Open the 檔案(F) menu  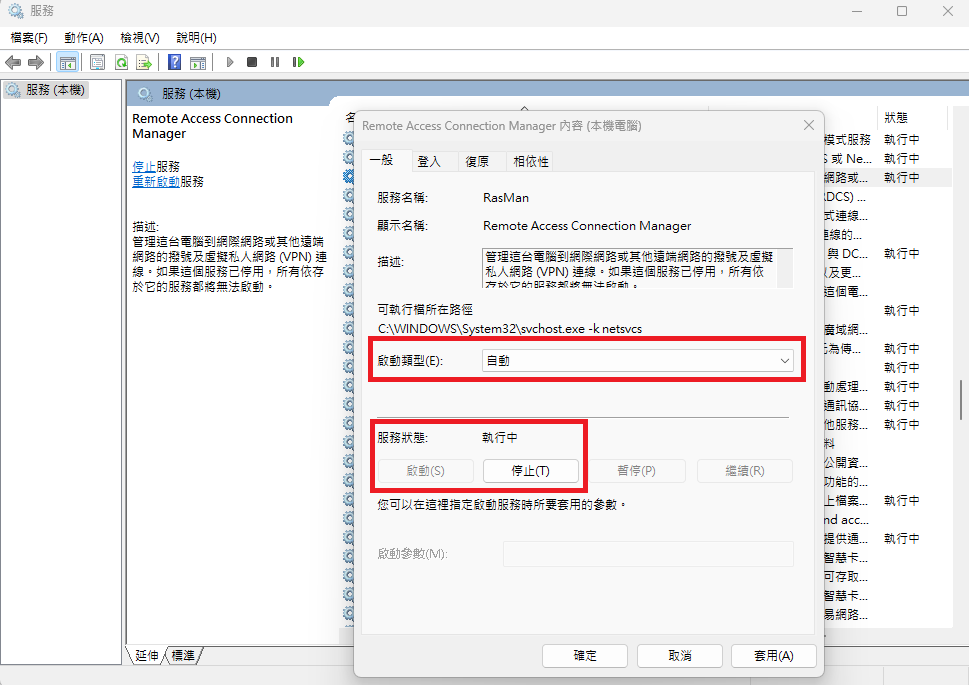point(29,38)
